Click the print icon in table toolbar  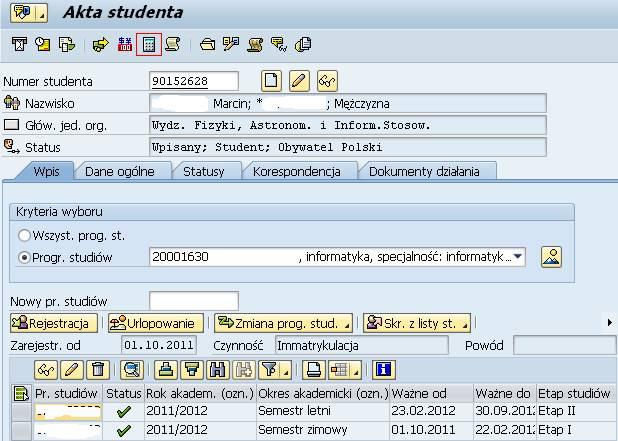pos(314,370)
